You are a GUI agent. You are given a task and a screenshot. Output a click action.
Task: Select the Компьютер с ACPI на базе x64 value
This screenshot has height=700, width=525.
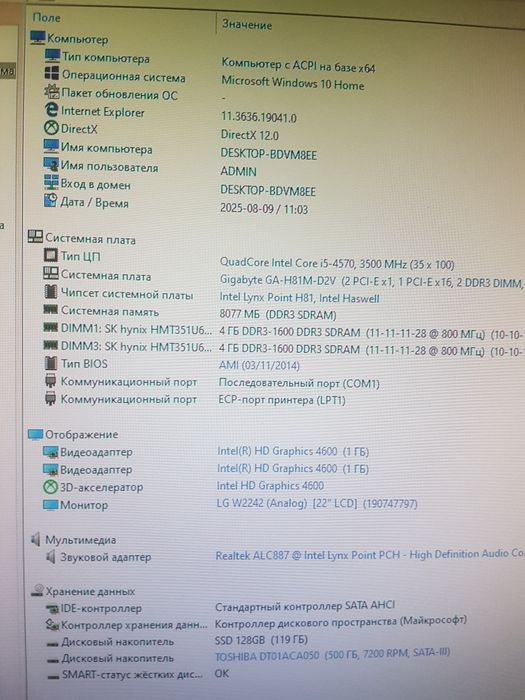[x=298, y=66]
